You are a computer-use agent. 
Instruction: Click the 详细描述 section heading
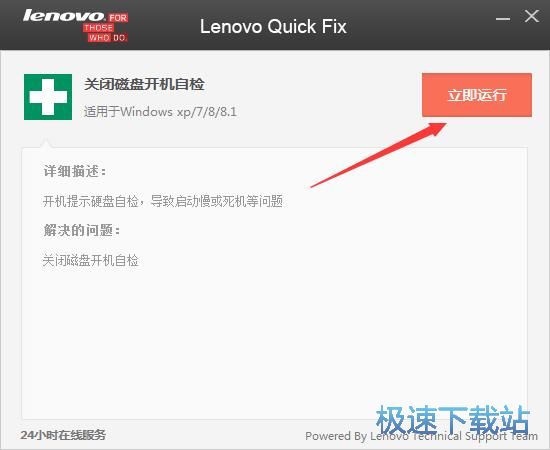(x=75, y=171)
